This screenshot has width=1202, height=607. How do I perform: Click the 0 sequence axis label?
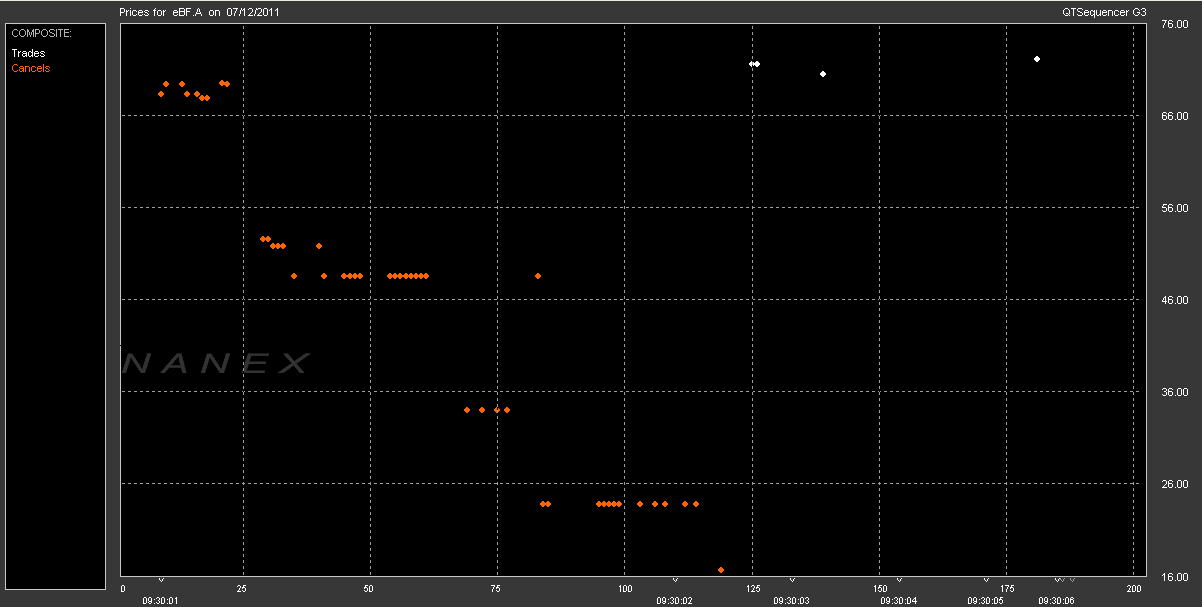[123, 589]
